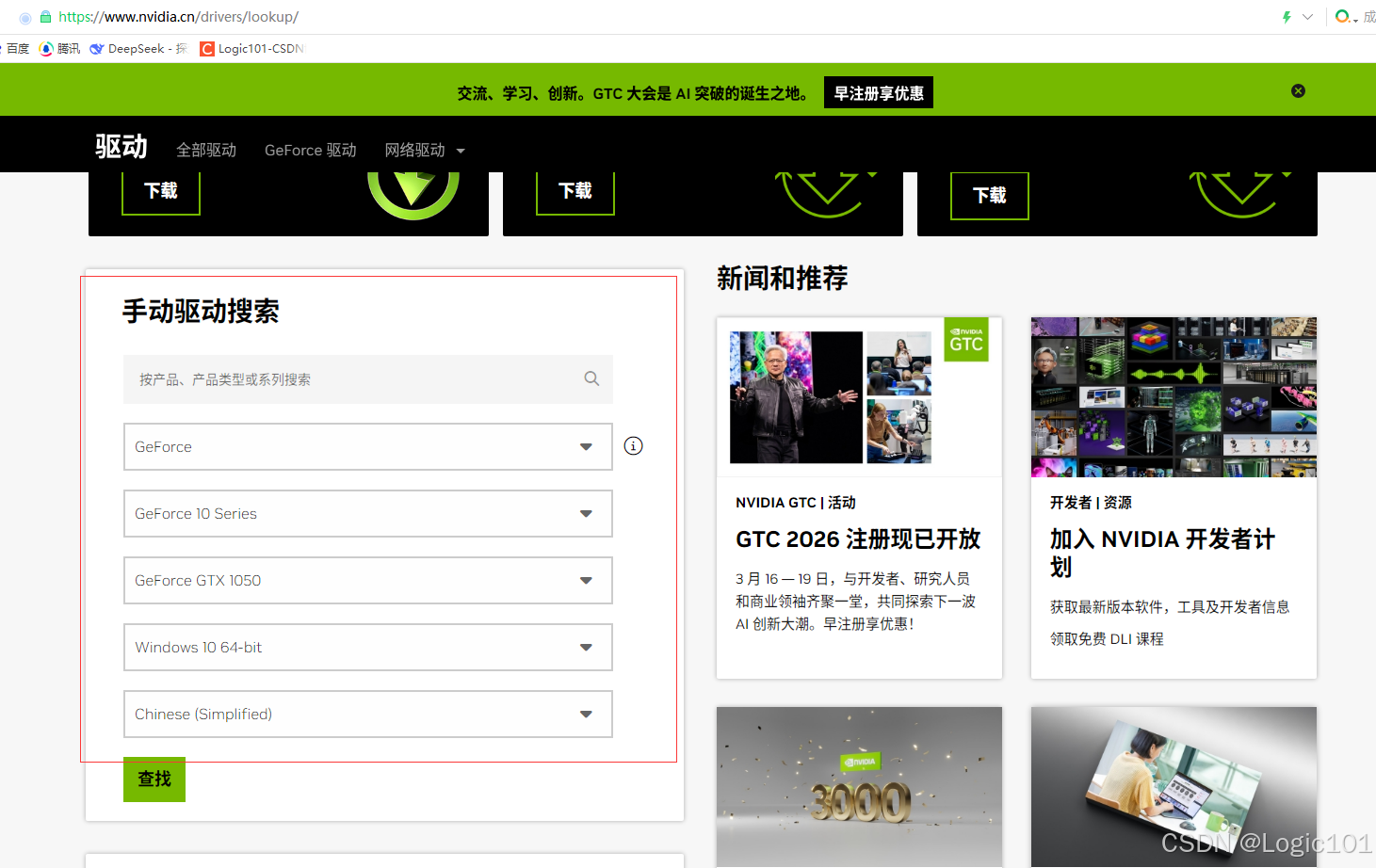Click the developer program collage thumbnail
Viewport: 1376px width, 868px height.
coord(1174,397)
